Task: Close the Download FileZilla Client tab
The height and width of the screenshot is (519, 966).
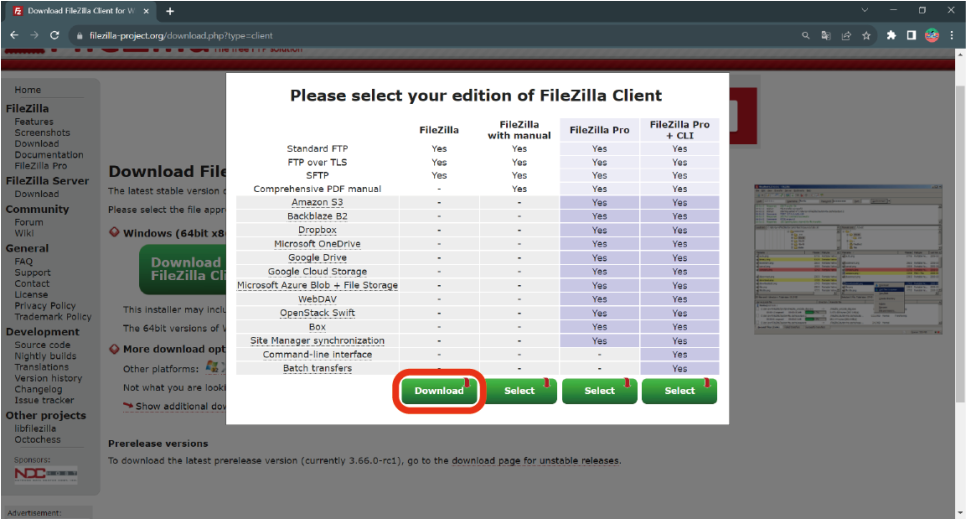Action: point(146,11)
